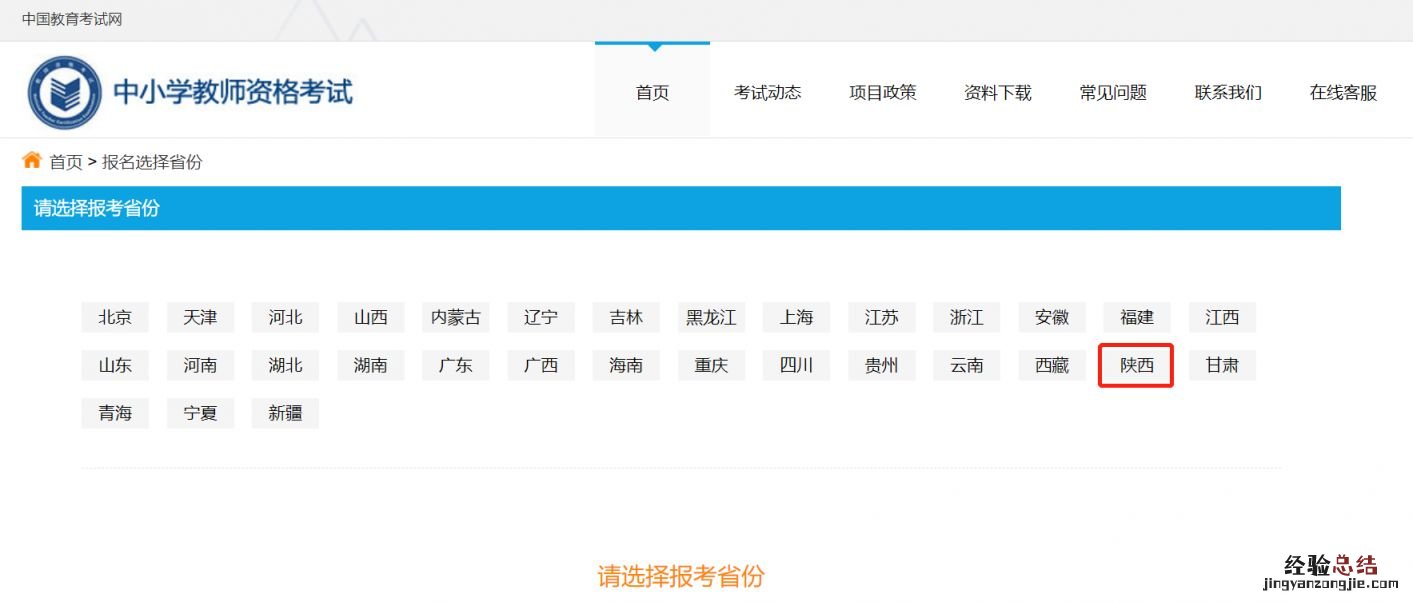
Task: Choose 上海 province button
Action: click(796, 318)
